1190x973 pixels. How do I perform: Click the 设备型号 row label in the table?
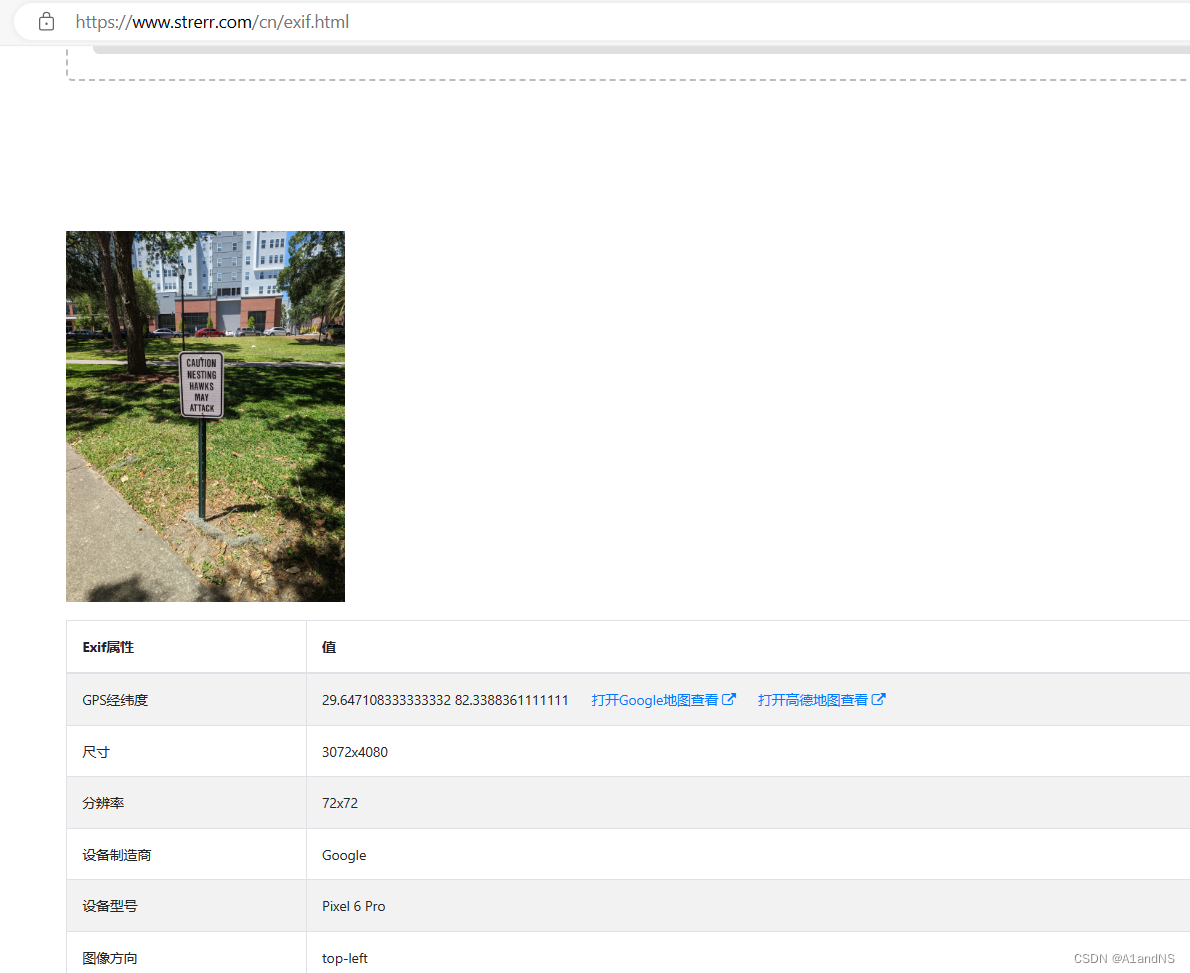[110, 906]
